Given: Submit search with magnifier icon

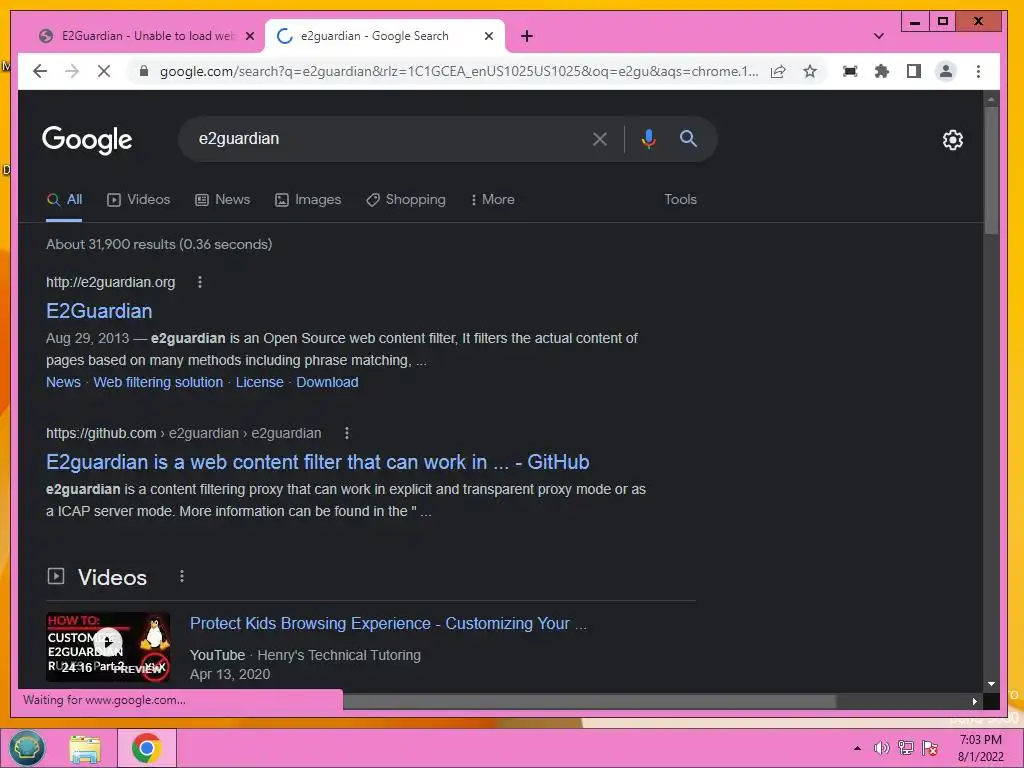Looking at the screenshot, I should pyautogui.click(x=688, y=138).
